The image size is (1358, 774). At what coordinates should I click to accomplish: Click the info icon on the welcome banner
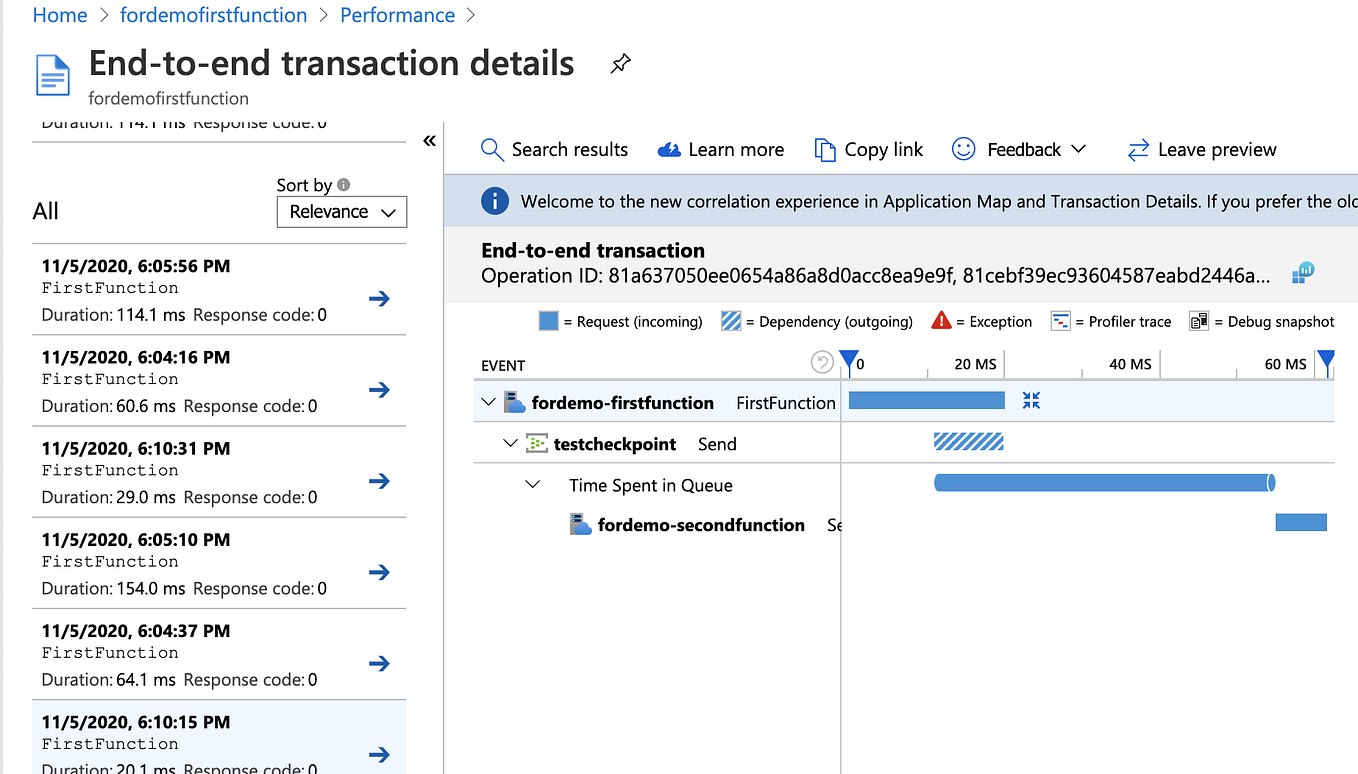(x=495, y=200)
